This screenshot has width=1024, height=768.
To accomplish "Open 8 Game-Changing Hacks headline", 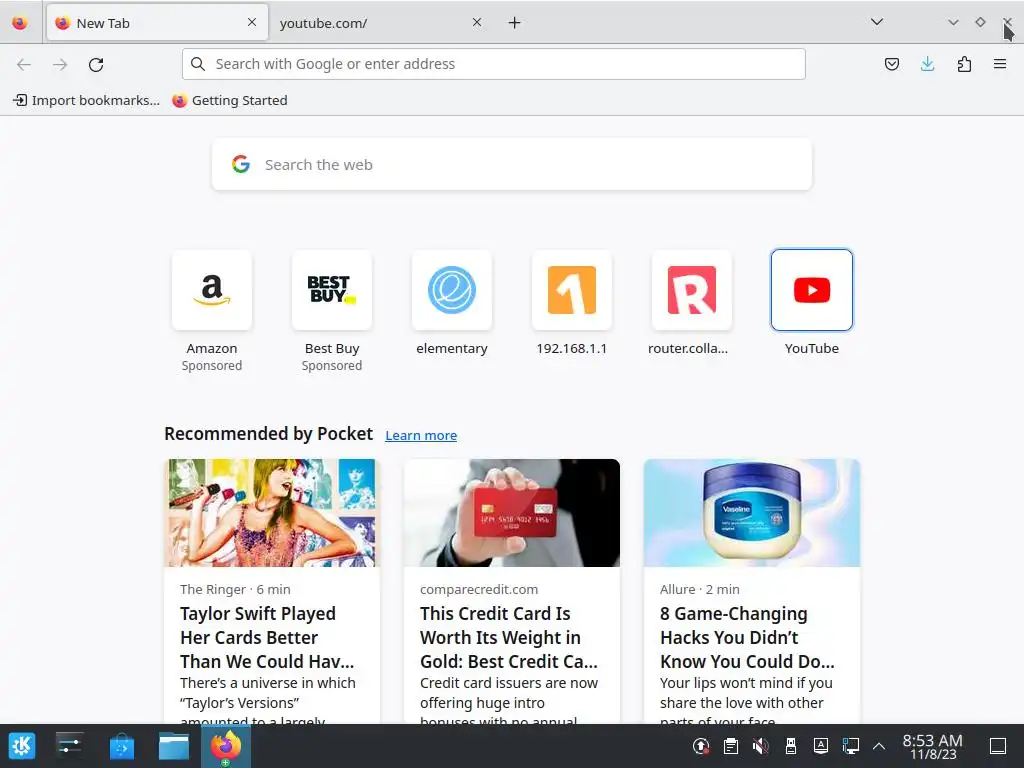I will tap(747, 637).
